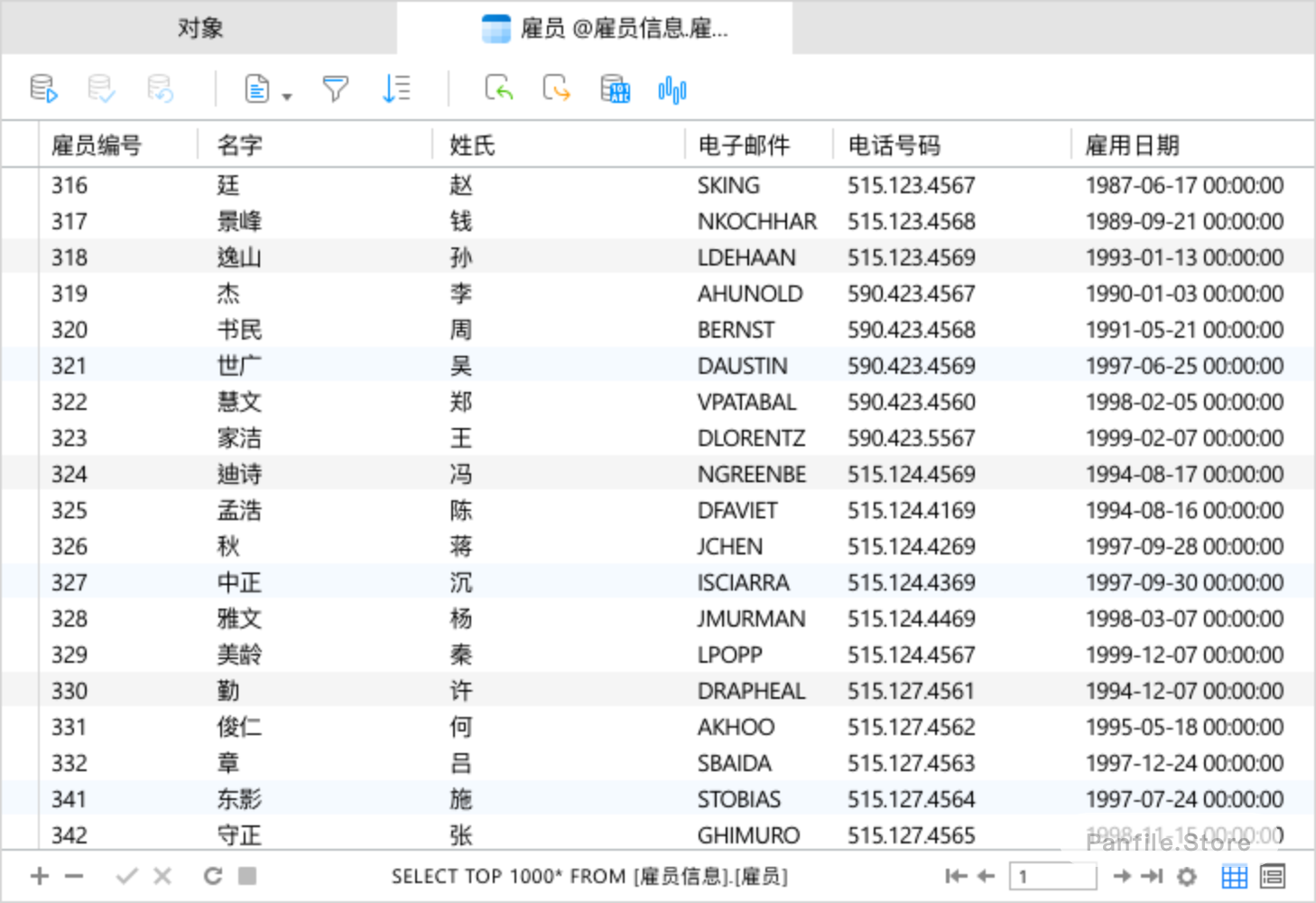The height and width of the screenshot is (903, 1316).
Task: Select the name cell 中正
Action: (x=239, y=582)
